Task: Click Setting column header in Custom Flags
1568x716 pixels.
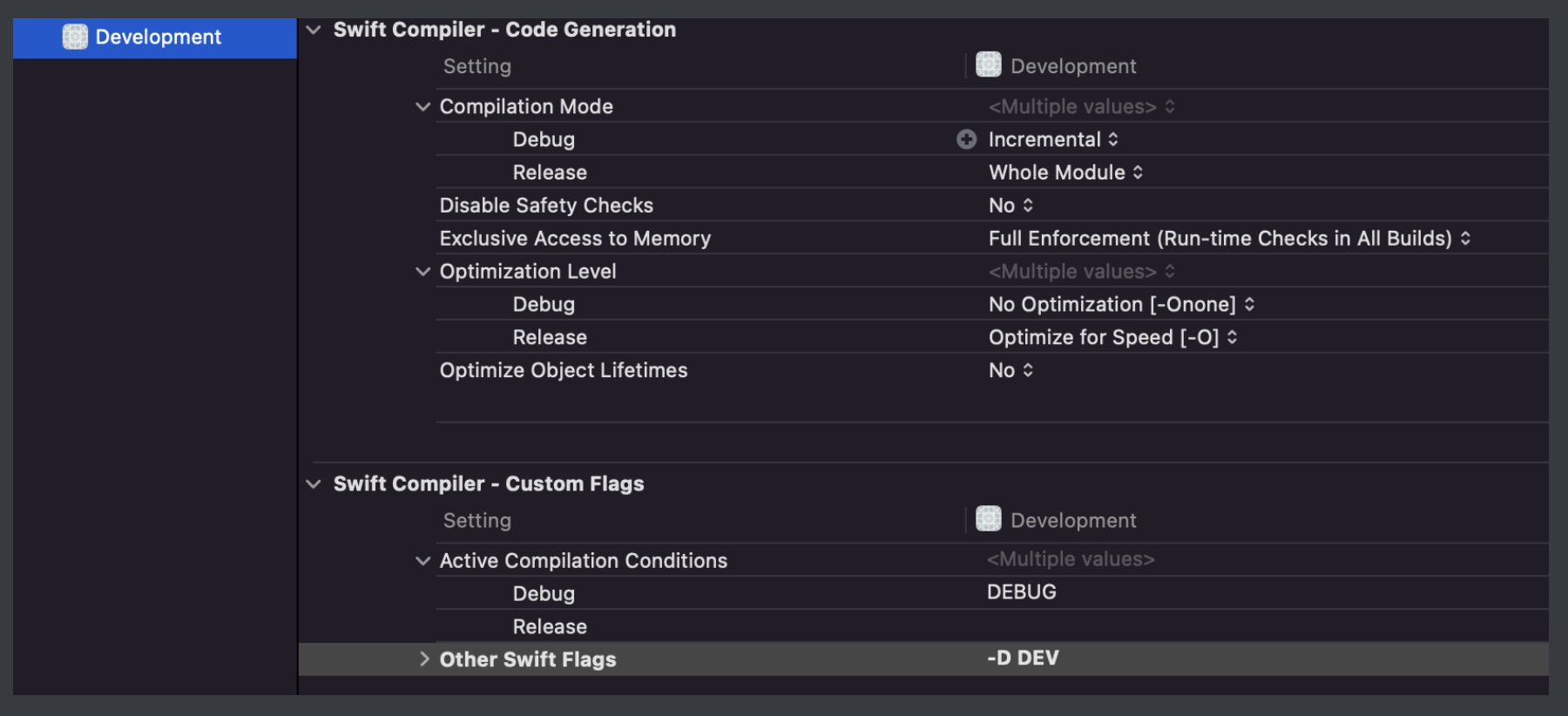Action: click(477, 521)
